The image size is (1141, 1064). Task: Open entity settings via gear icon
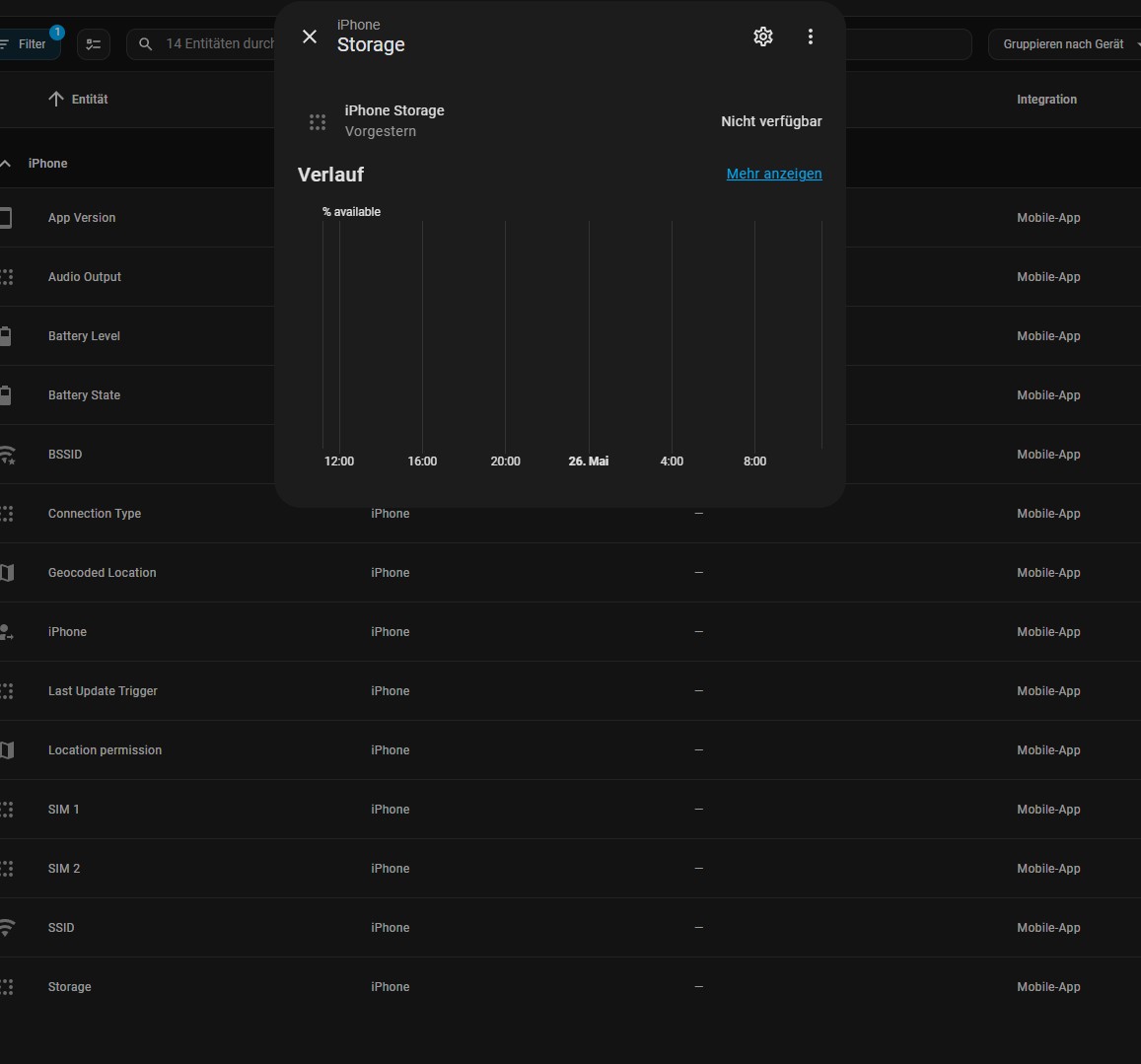point(762,36)
